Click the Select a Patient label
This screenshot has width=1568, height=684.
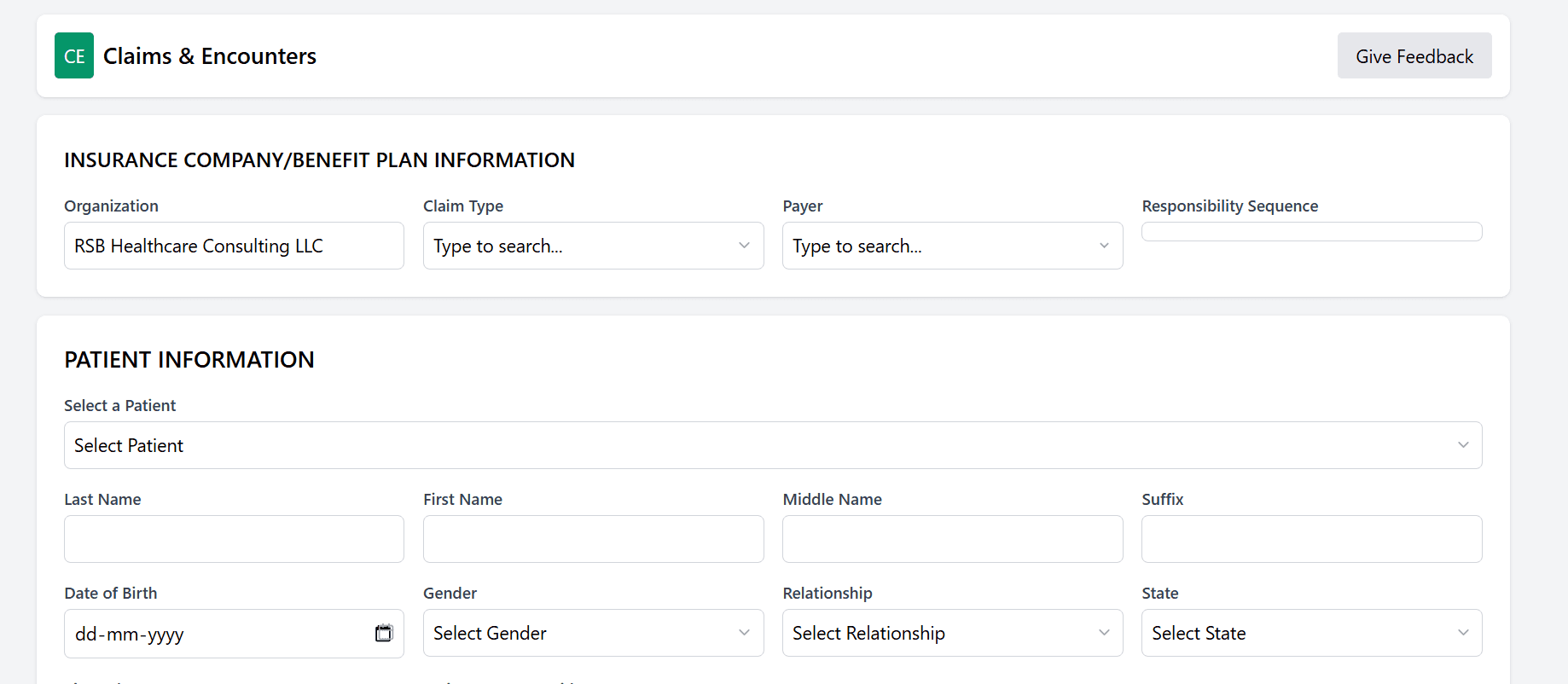[x=120, y=406]
